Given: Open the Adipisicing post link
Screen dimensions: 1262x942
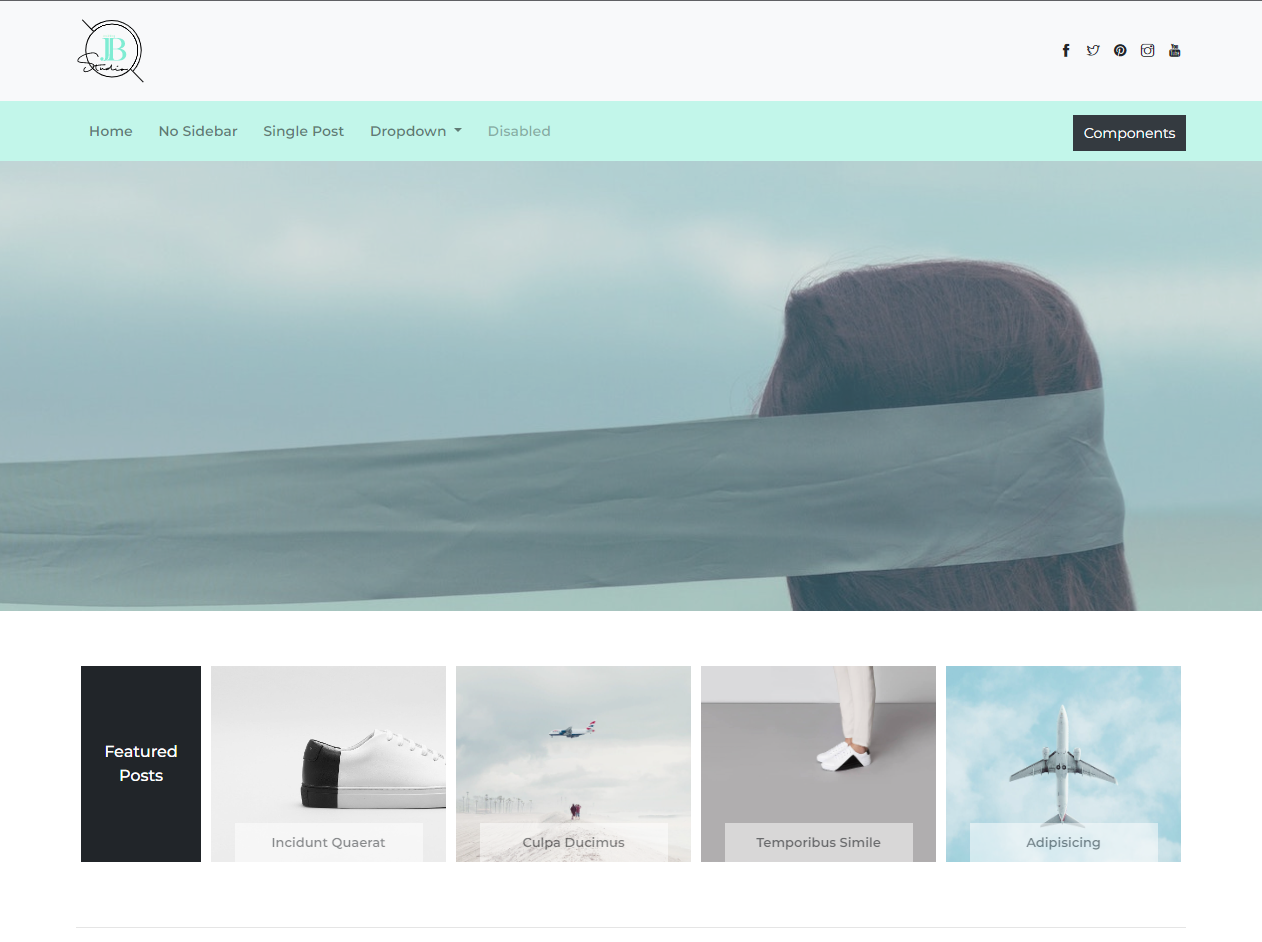Looking at the screenshot, I should click(x=1063, y=842).
